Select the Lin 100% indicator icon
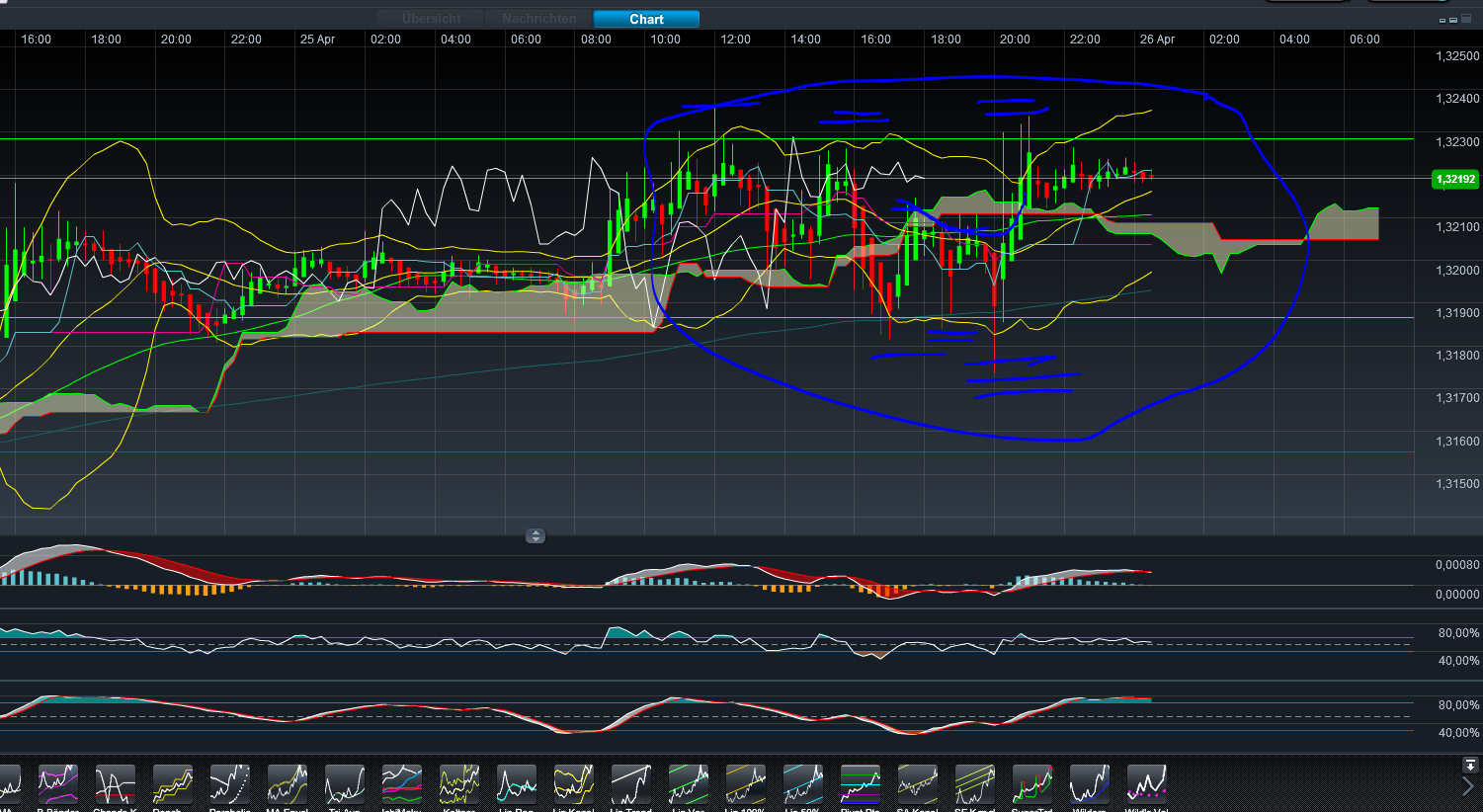Image resolution: width=1483 pixels, height=812 pixels. click(745, 783)
